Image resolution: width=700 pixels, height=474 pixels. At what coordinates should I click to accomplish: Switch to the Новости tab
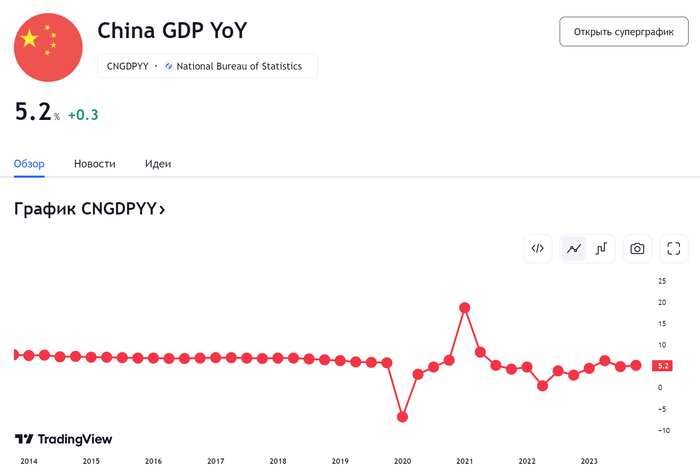pyautogui.click(x=95, y=164)
